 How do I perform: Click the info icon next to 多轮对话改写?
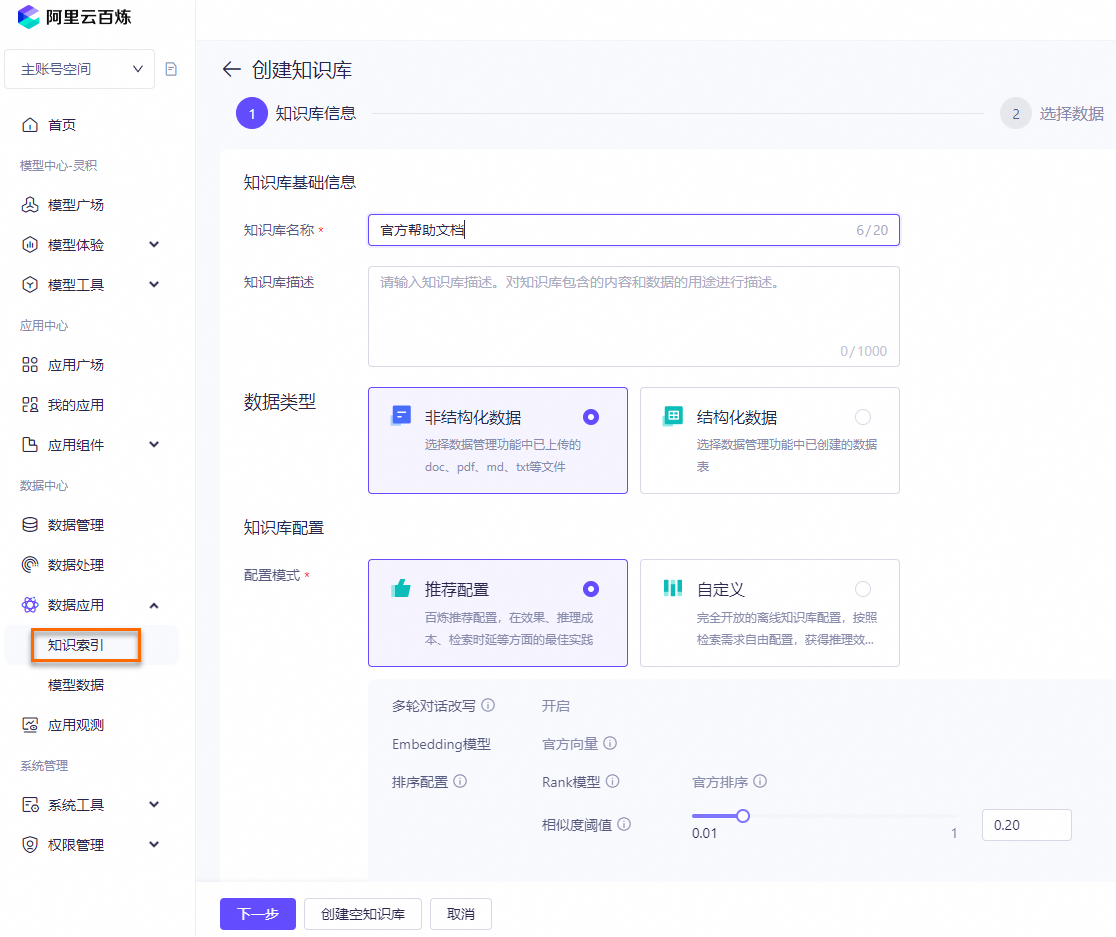[488, 705]
